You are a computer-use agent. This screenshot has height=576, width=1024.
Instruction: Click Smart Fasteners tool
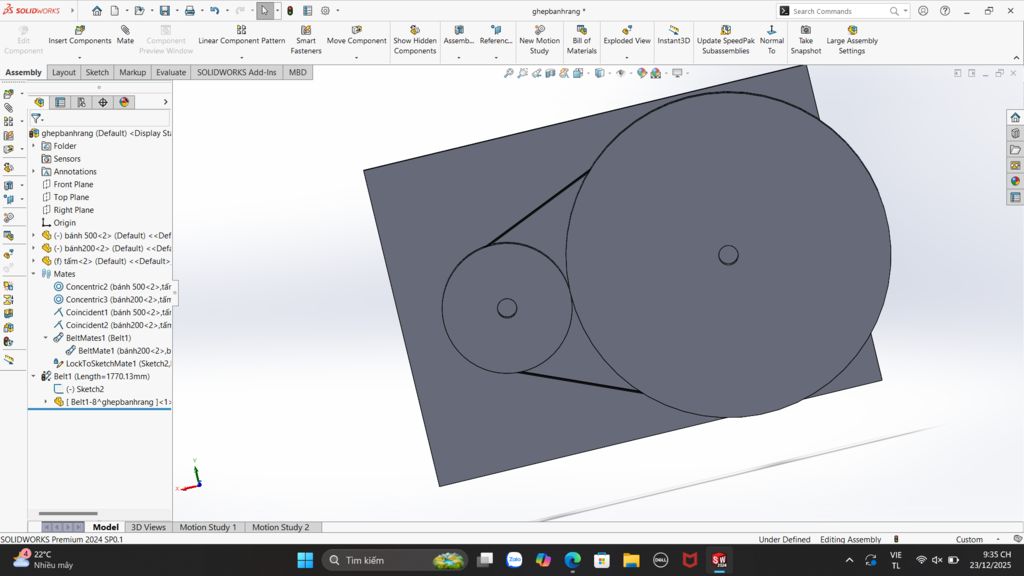[306, 40]
